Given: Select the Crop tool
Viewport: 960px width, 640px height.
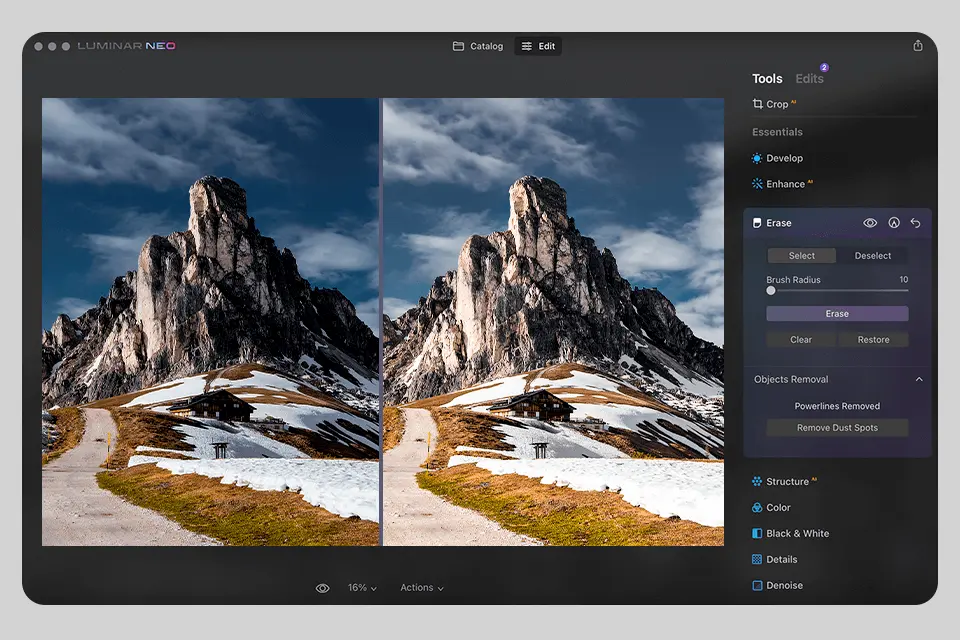Looking at the screenshot, I should click(775, 103).
